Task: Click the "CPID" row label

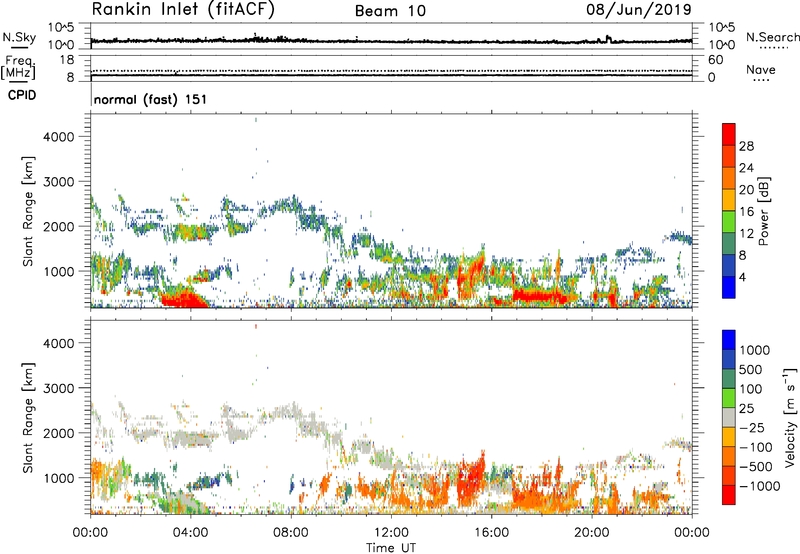Action: [22, 95]
